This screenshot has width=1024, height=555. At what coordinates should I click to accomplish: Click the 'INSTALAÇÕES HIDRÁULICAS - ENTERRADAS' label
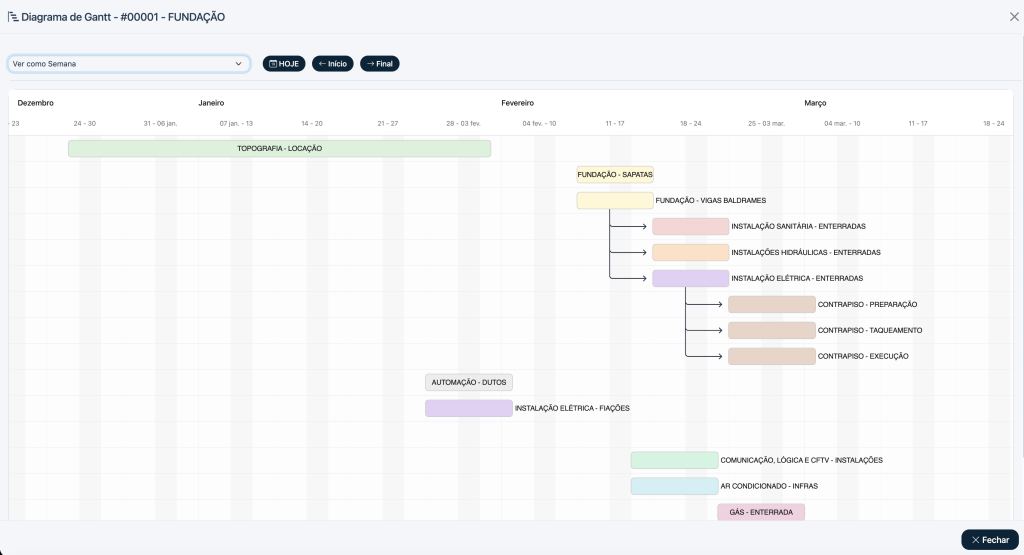pos(806,252)
